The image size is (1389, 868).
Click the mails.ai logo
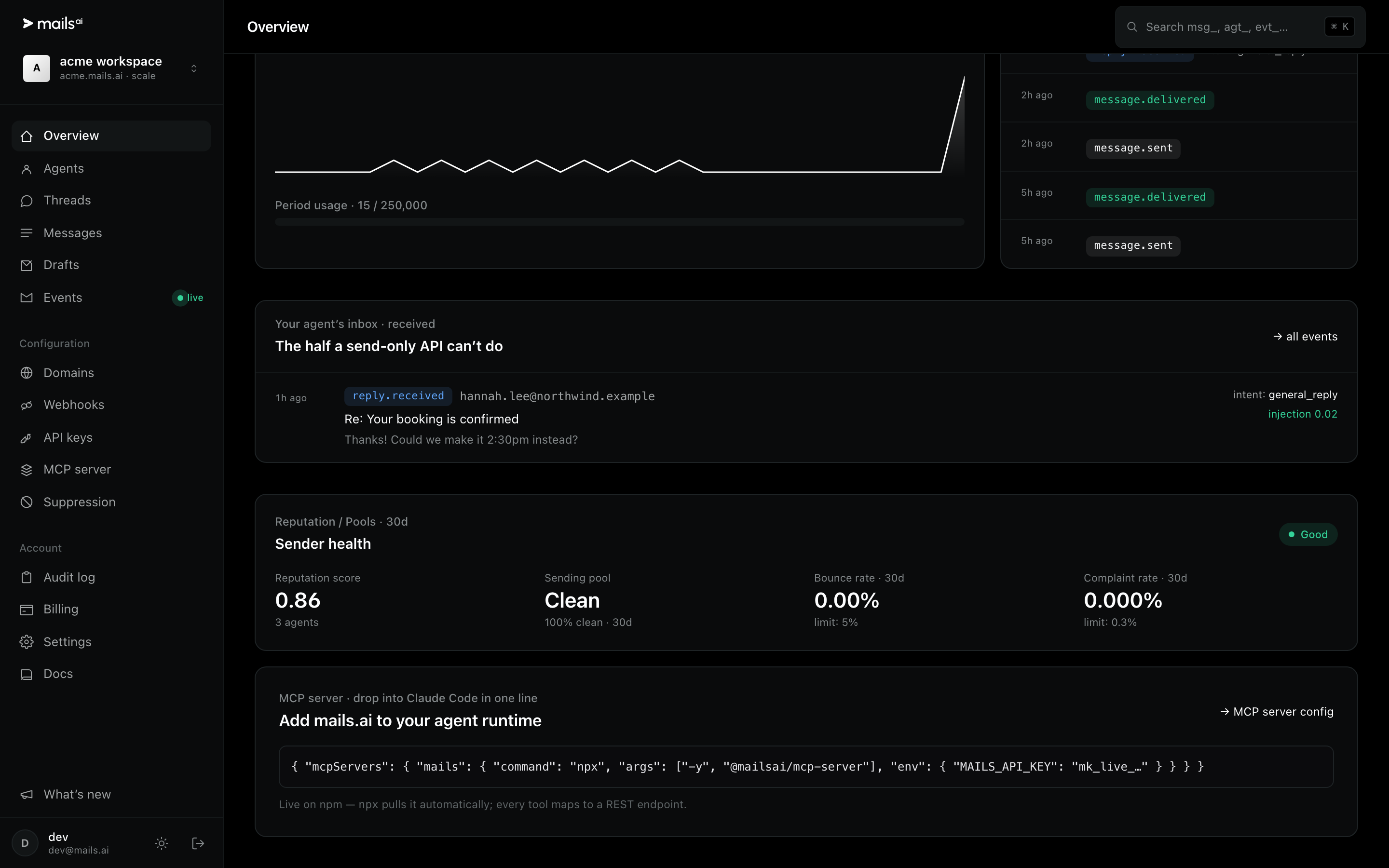coord(52,24)
